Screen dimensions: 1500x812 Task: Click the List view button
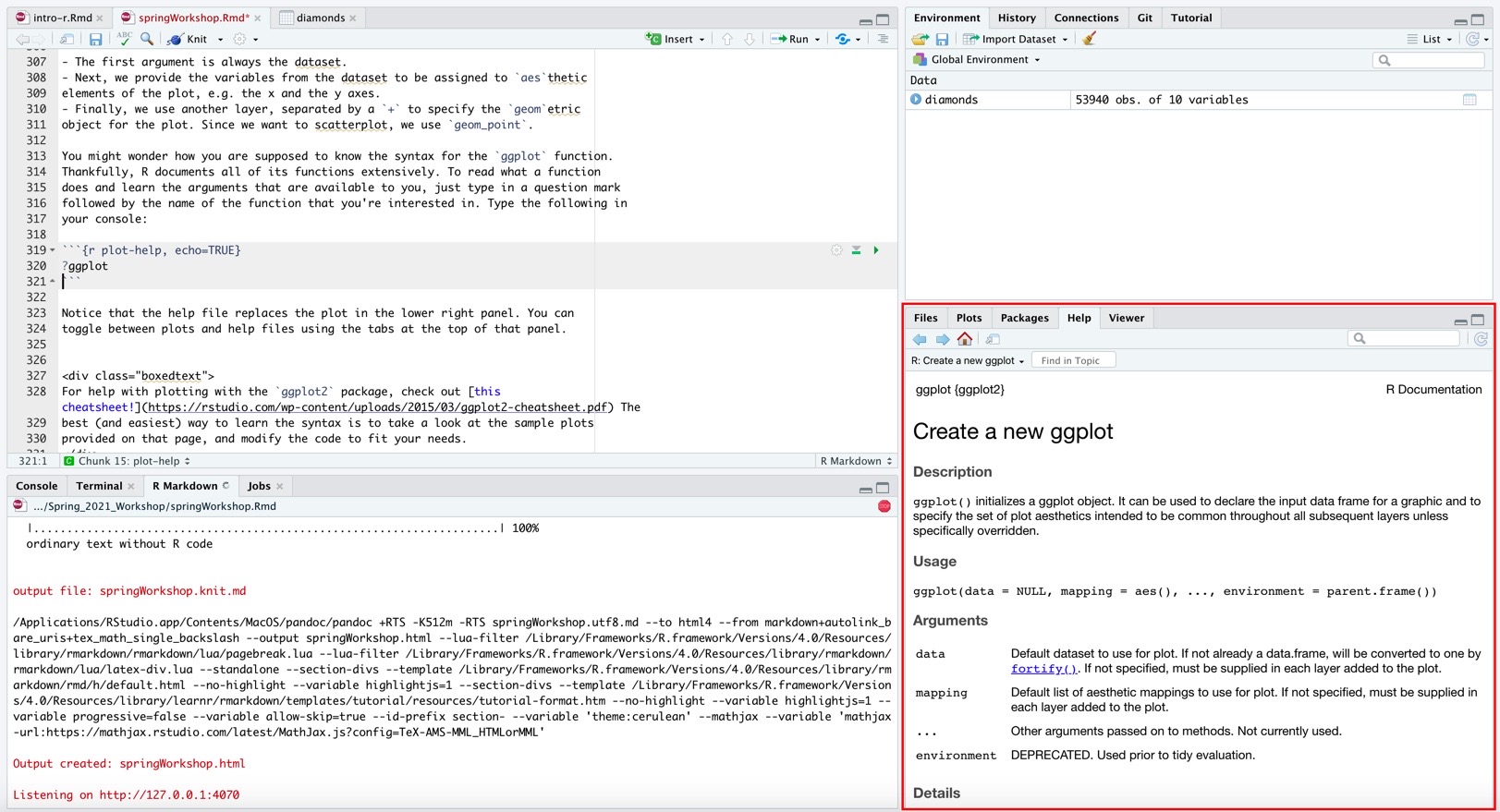click(x=1423, y=39)
